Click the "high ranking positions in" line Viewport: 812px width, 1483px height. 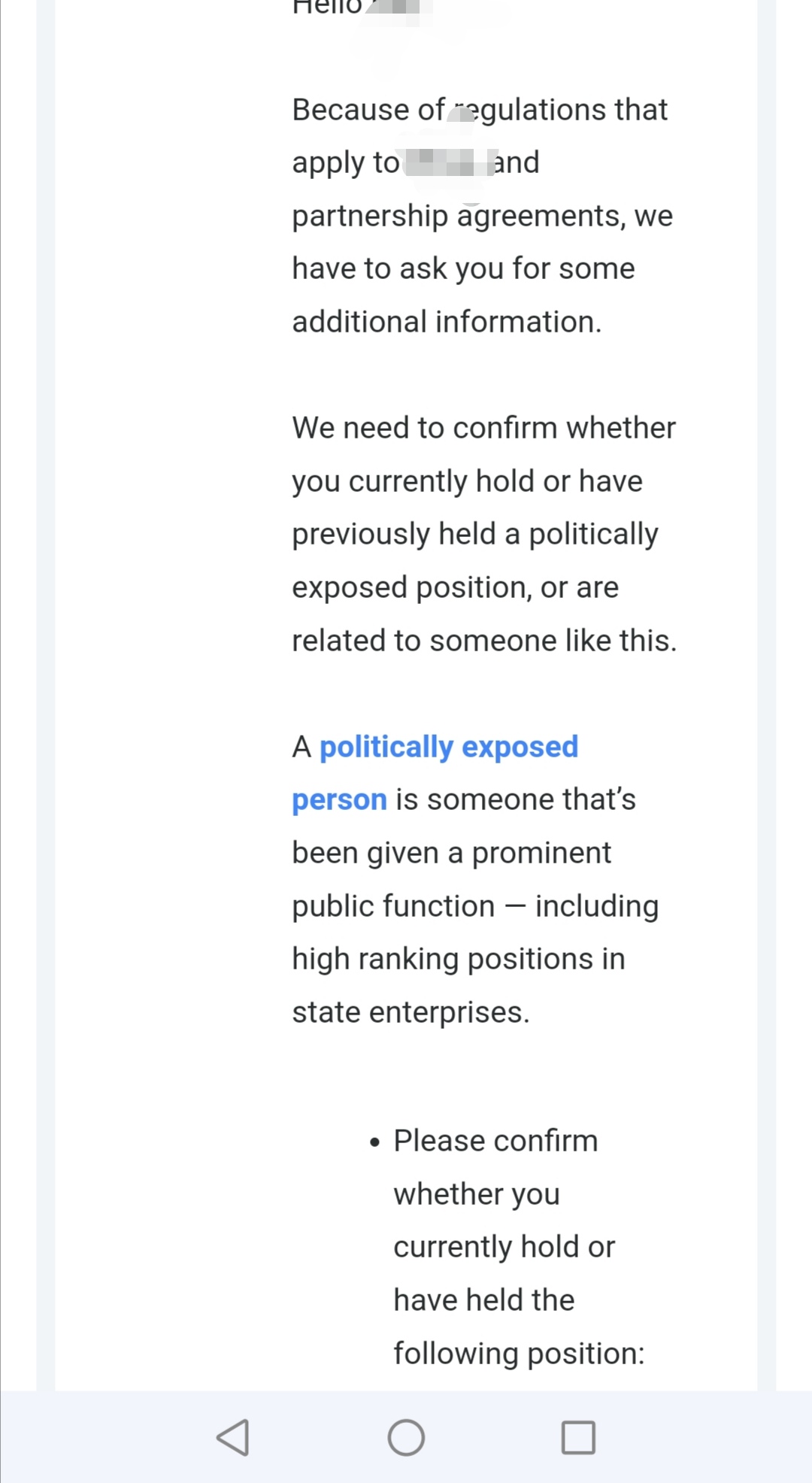tap(458, 959)
